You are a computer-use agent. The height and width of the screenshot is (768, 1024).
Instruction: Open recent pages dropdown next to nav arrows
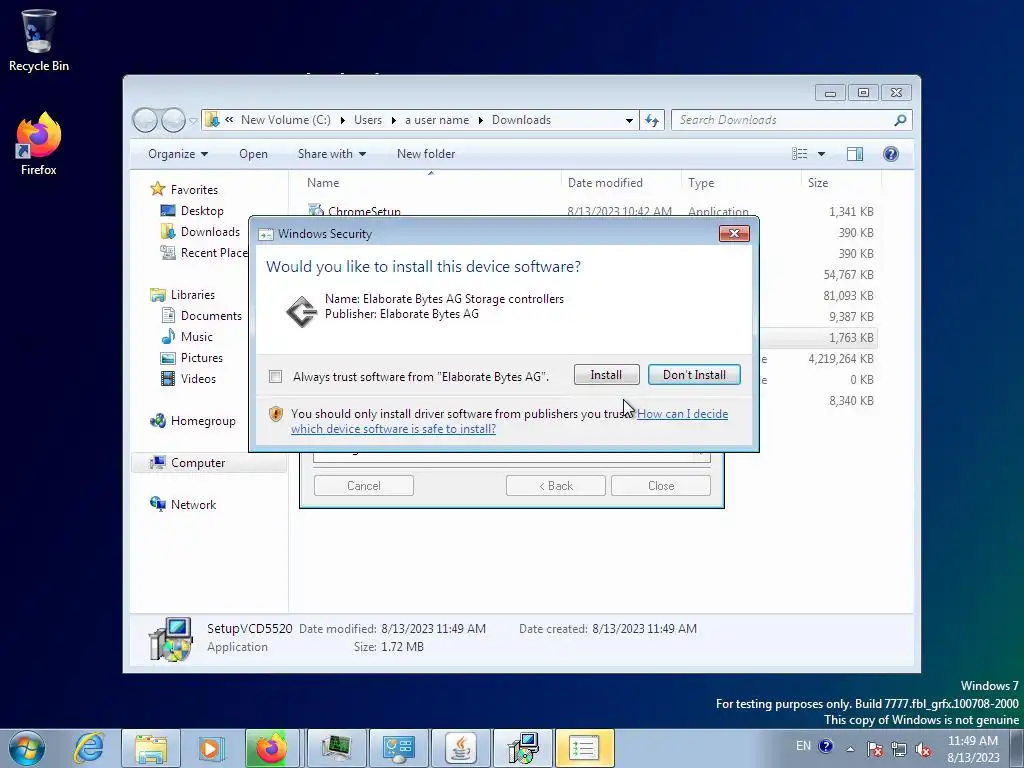pos(193,121)
